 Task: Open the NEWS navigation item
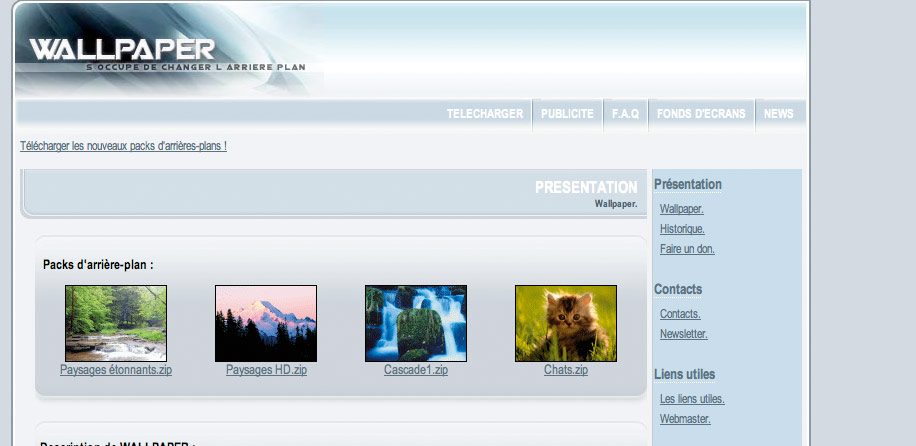click(778, 114)
